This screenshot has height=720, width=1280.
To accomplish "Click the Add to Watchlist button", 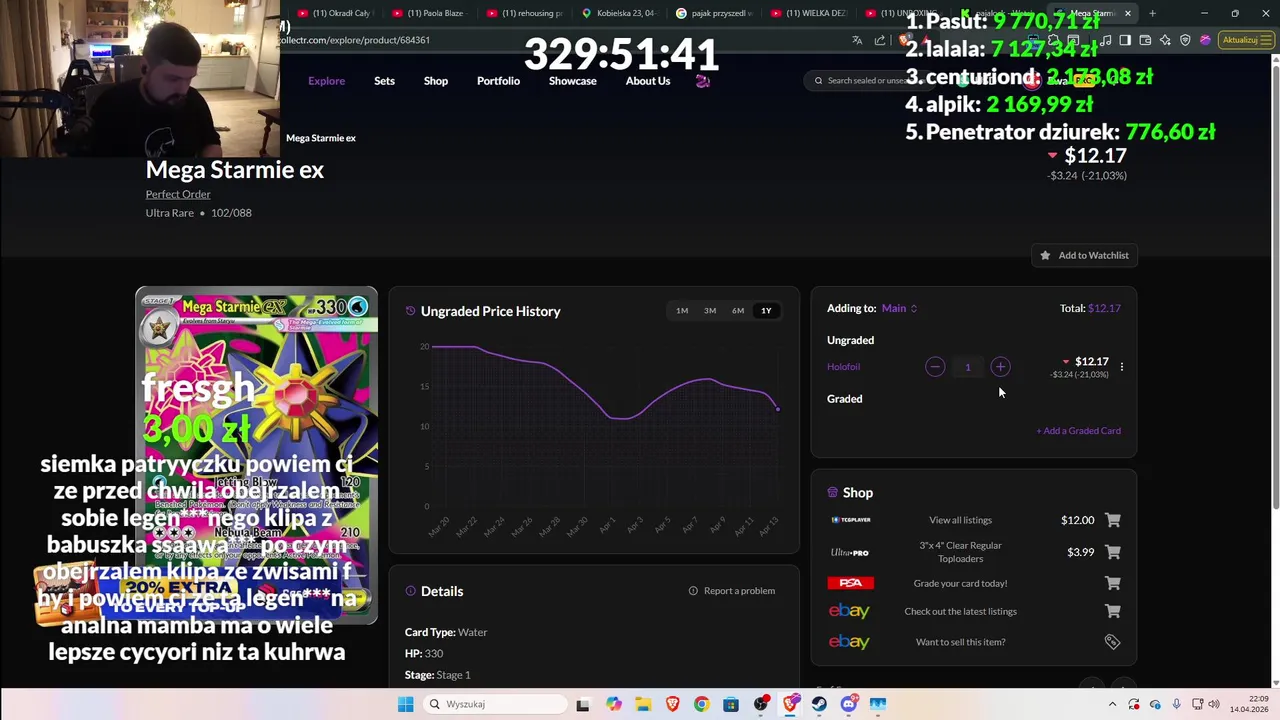I will [x=1085, y=255].
